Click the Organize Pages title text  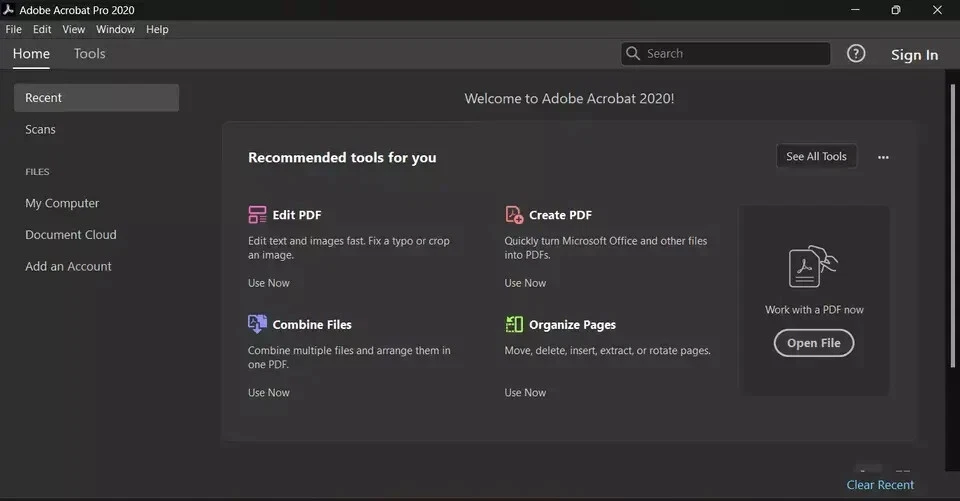pyautogui.click(x=572, y=325)
